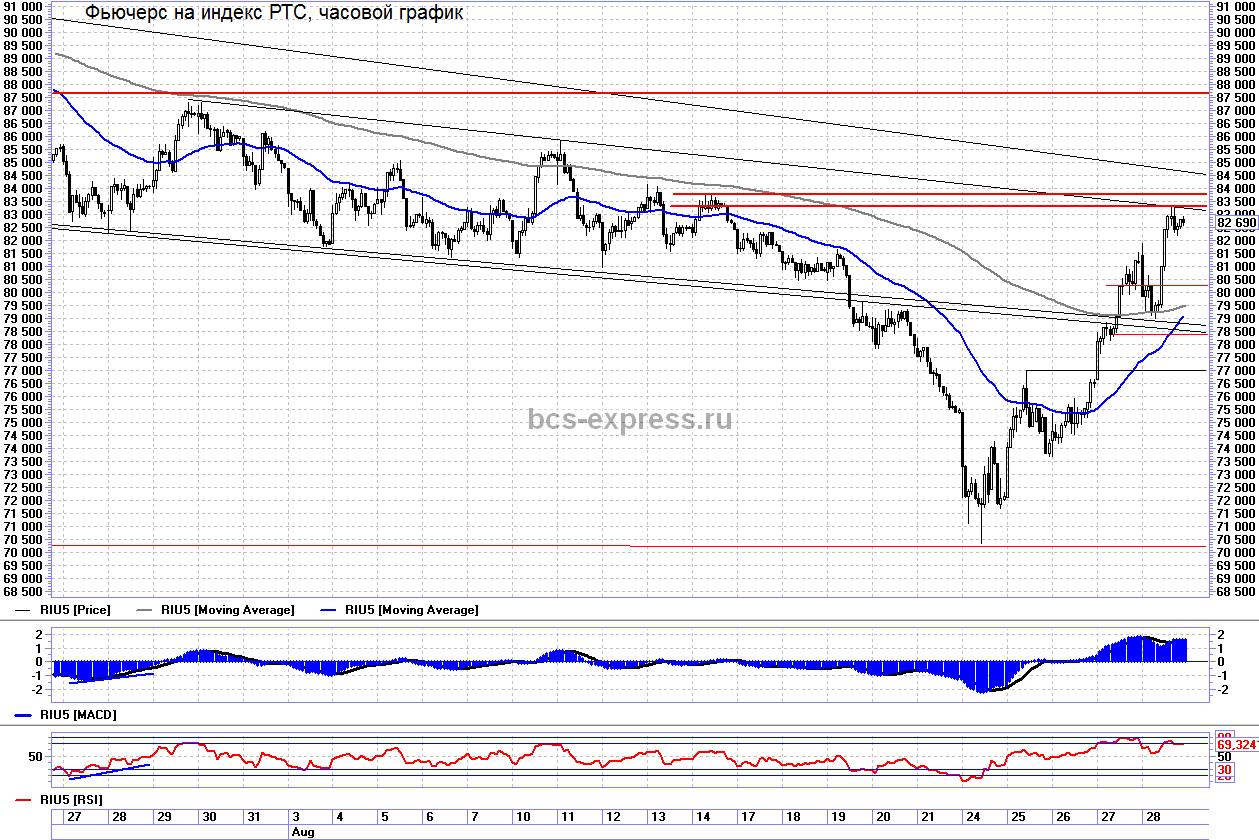1259x840 pixels.
Task: Select date 19 on the time axis
Action: point(837,817)
